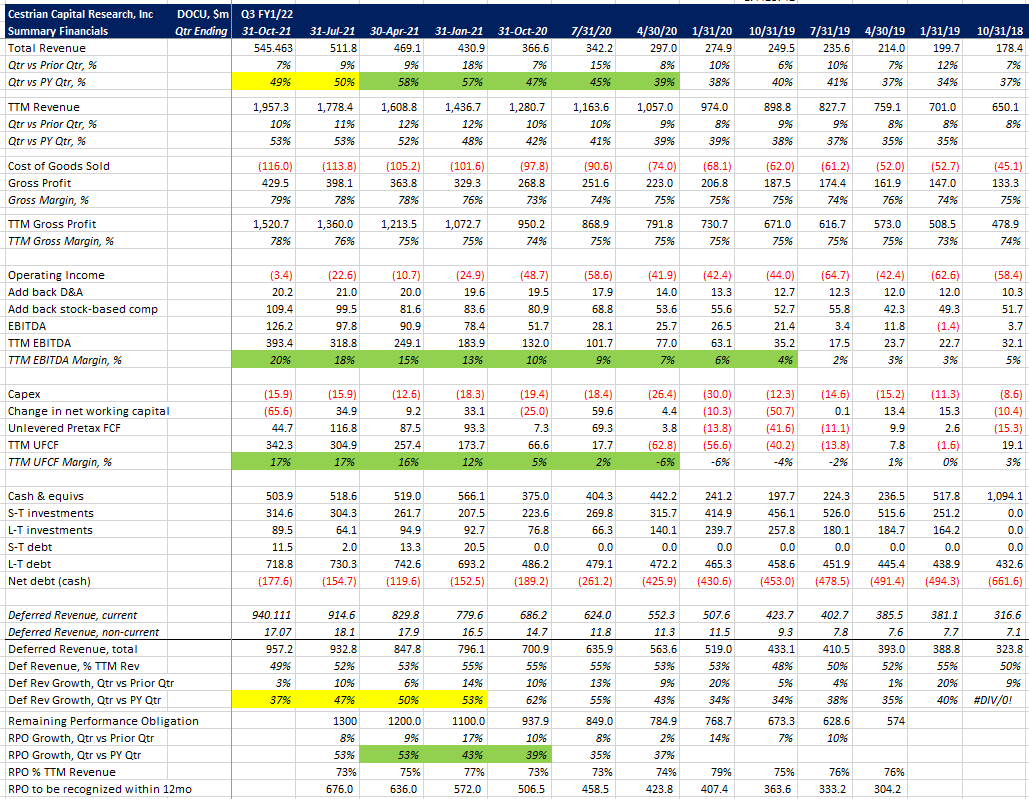Click the 'TTM UFCF Margin, %' label
Viewport: 1029px width, 799px height.
[x=60, y=462]
